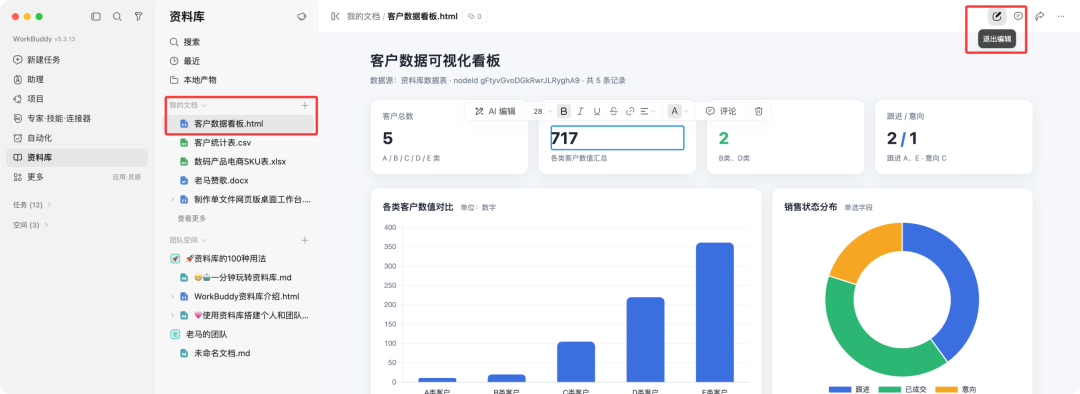Select 资料库 in the sidebar
The image size is (1080, 394).
pos(76,158)
